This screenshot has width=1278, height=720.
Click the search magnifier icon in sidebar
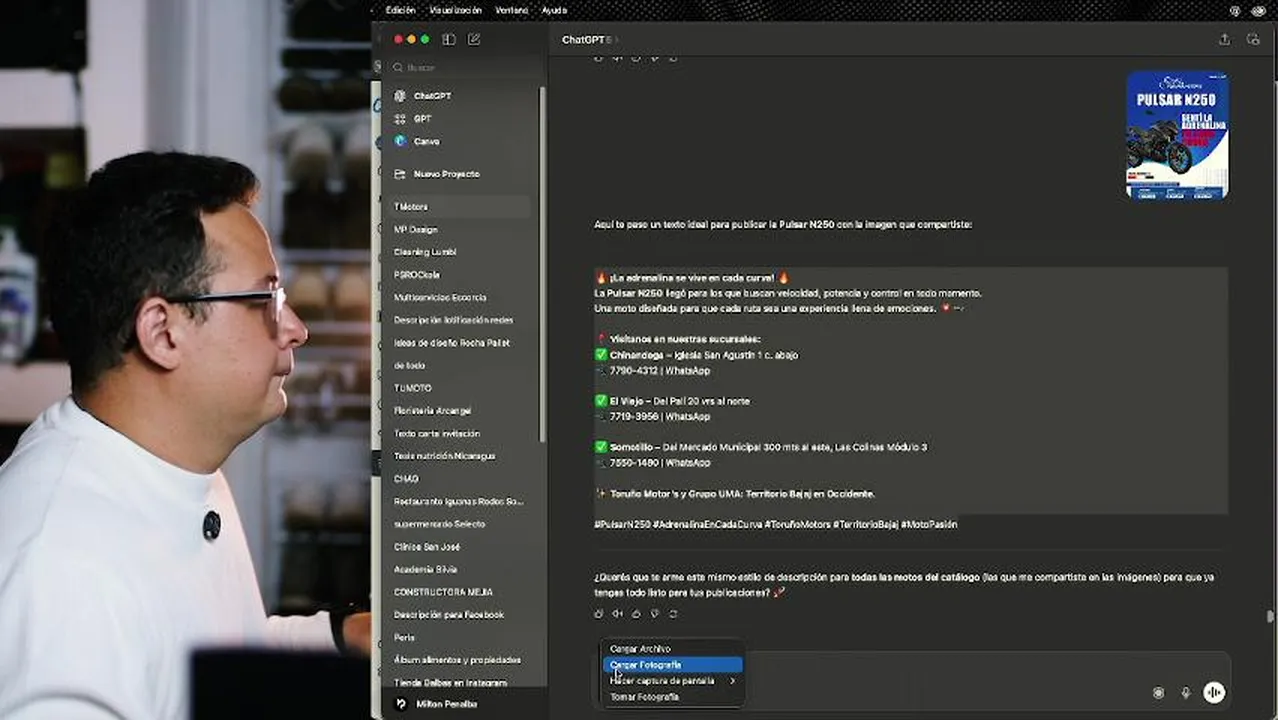coord(398,67)
